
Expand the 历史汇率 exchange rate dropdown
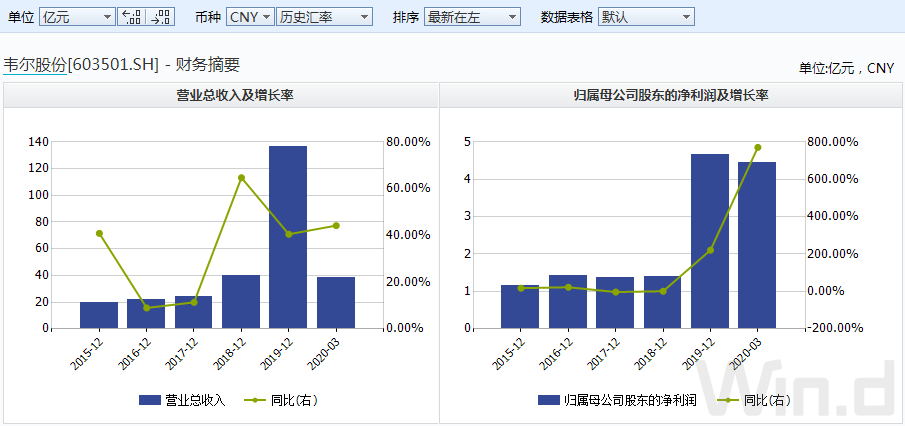pyautogui.click(x=324, y=17)
